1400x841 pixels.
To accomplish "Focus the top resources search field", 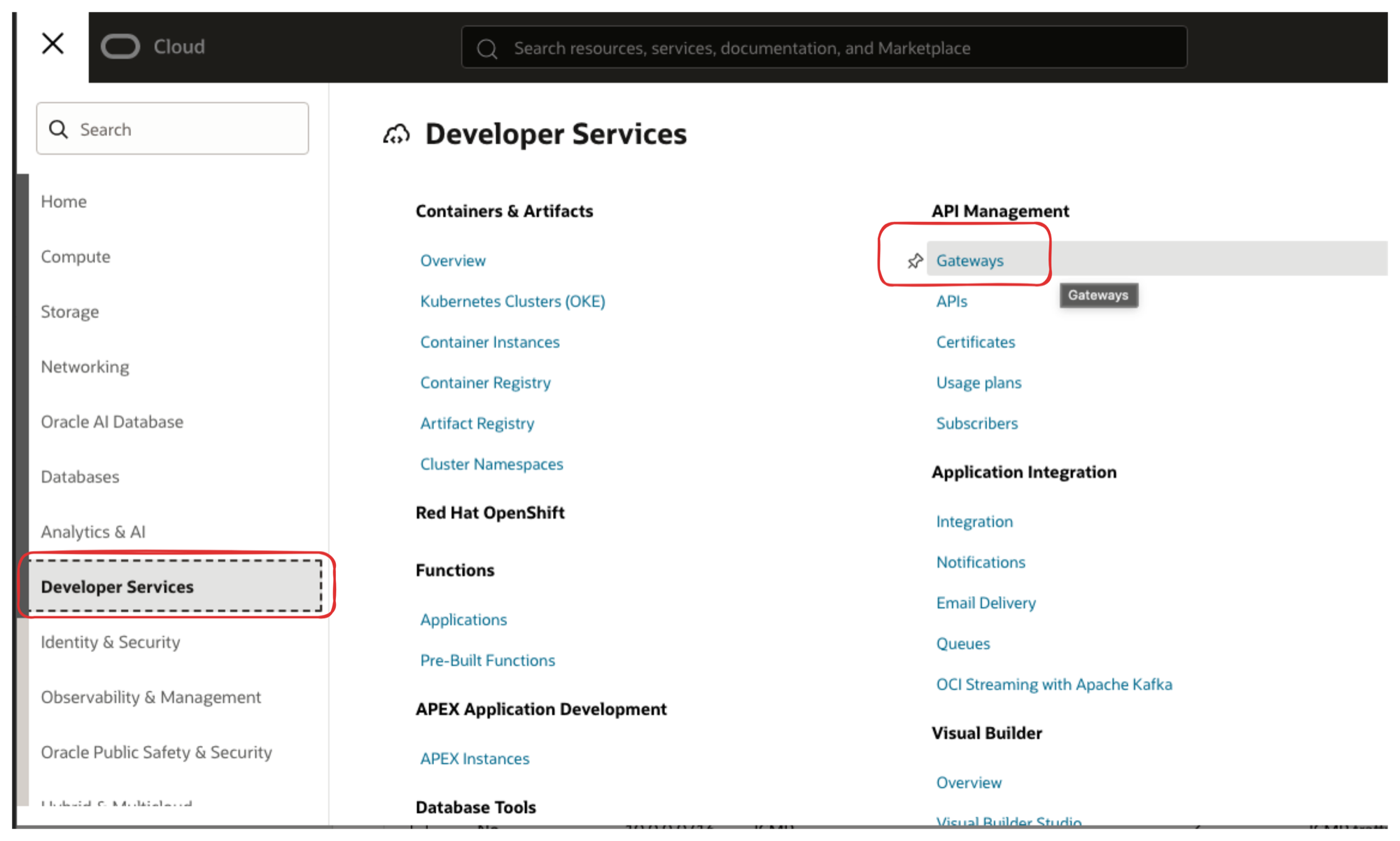I will point(824,48).
